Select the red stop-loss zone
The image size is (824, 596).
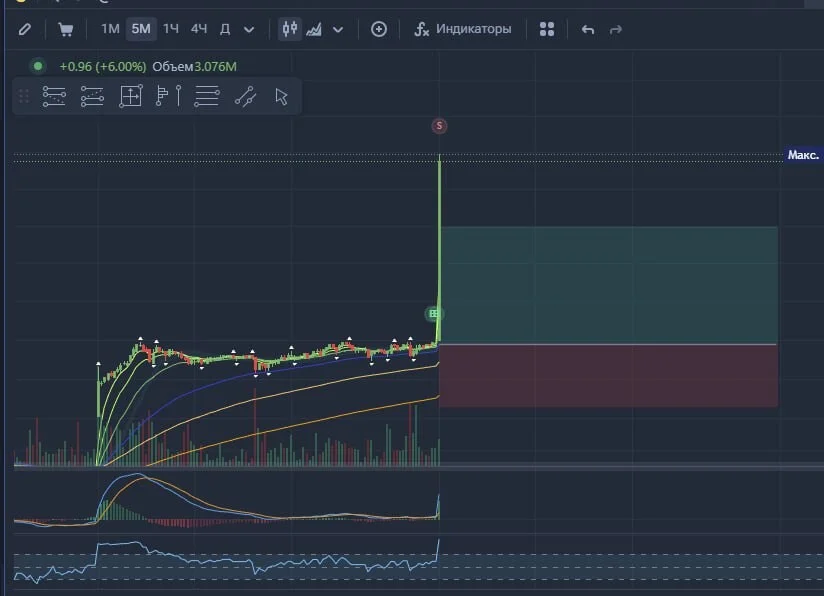tap(609, 376)
